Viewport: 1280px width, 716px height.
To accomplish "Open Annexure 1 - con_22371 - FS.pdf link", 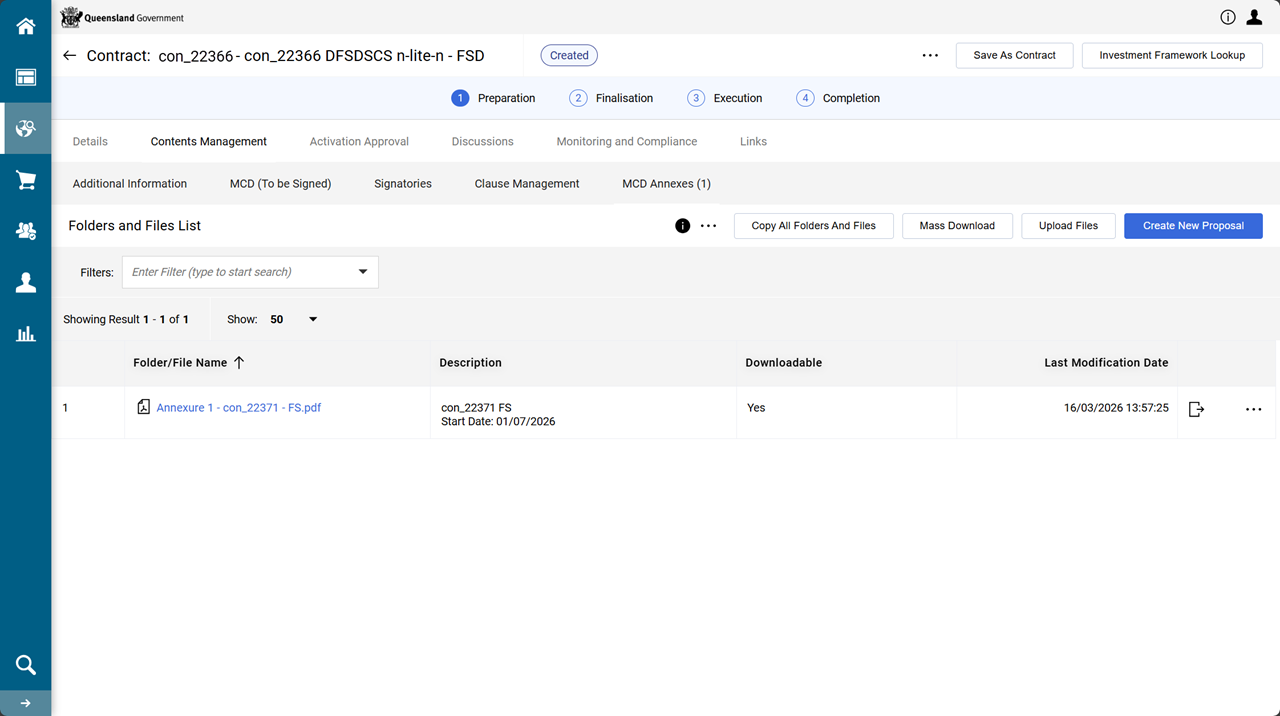I will click(238, 408).
